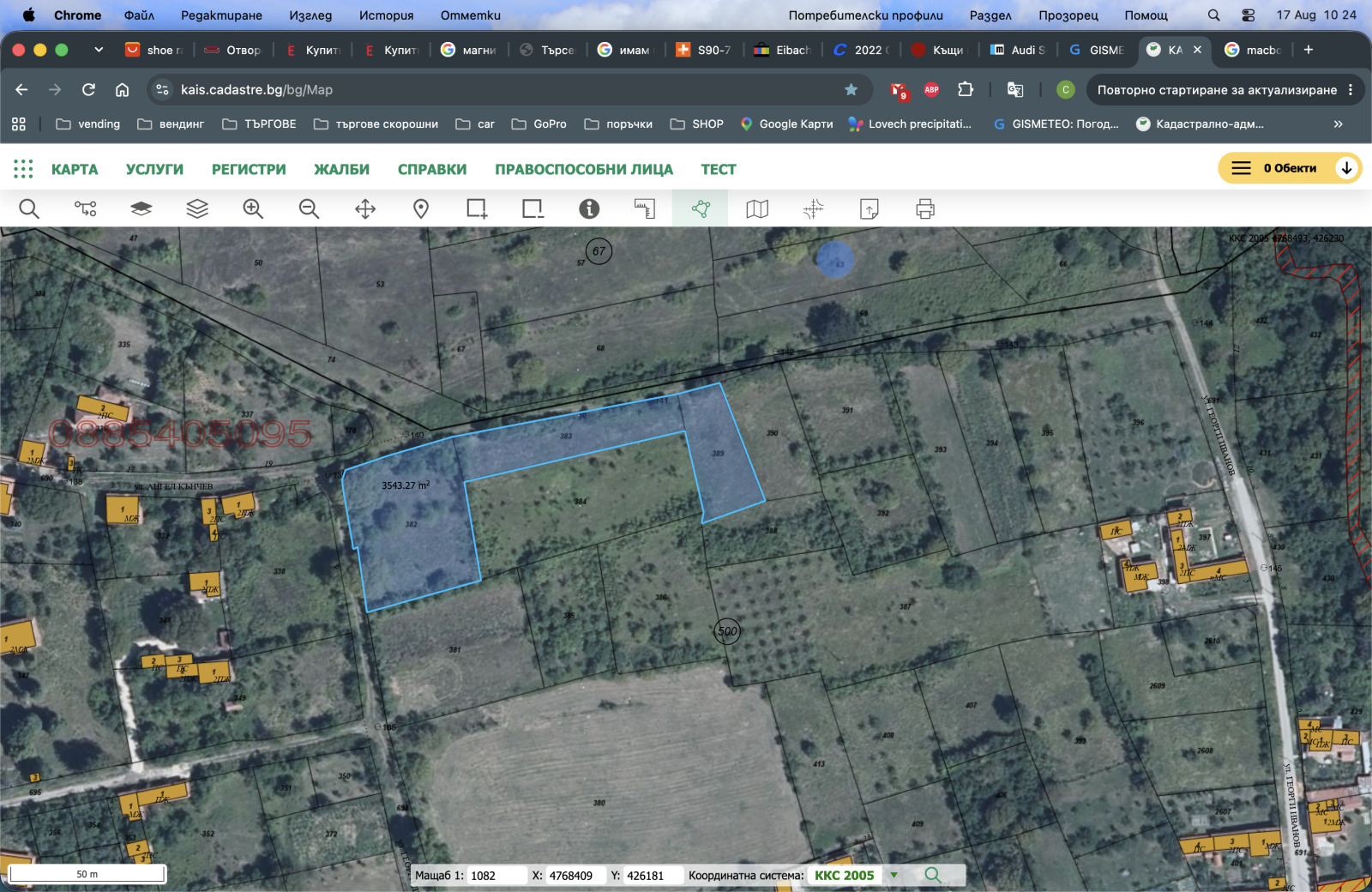Open the История menu in menu bar
Image resolution: width=1372 pixels, height=892 pixels.
386,15
